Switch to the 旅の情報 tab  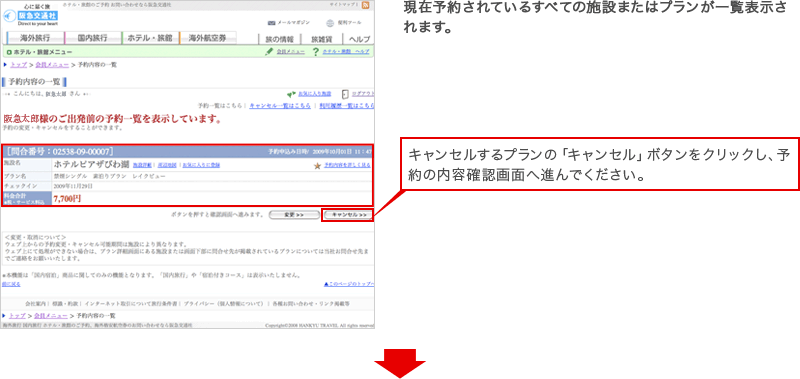coord(280,39)
